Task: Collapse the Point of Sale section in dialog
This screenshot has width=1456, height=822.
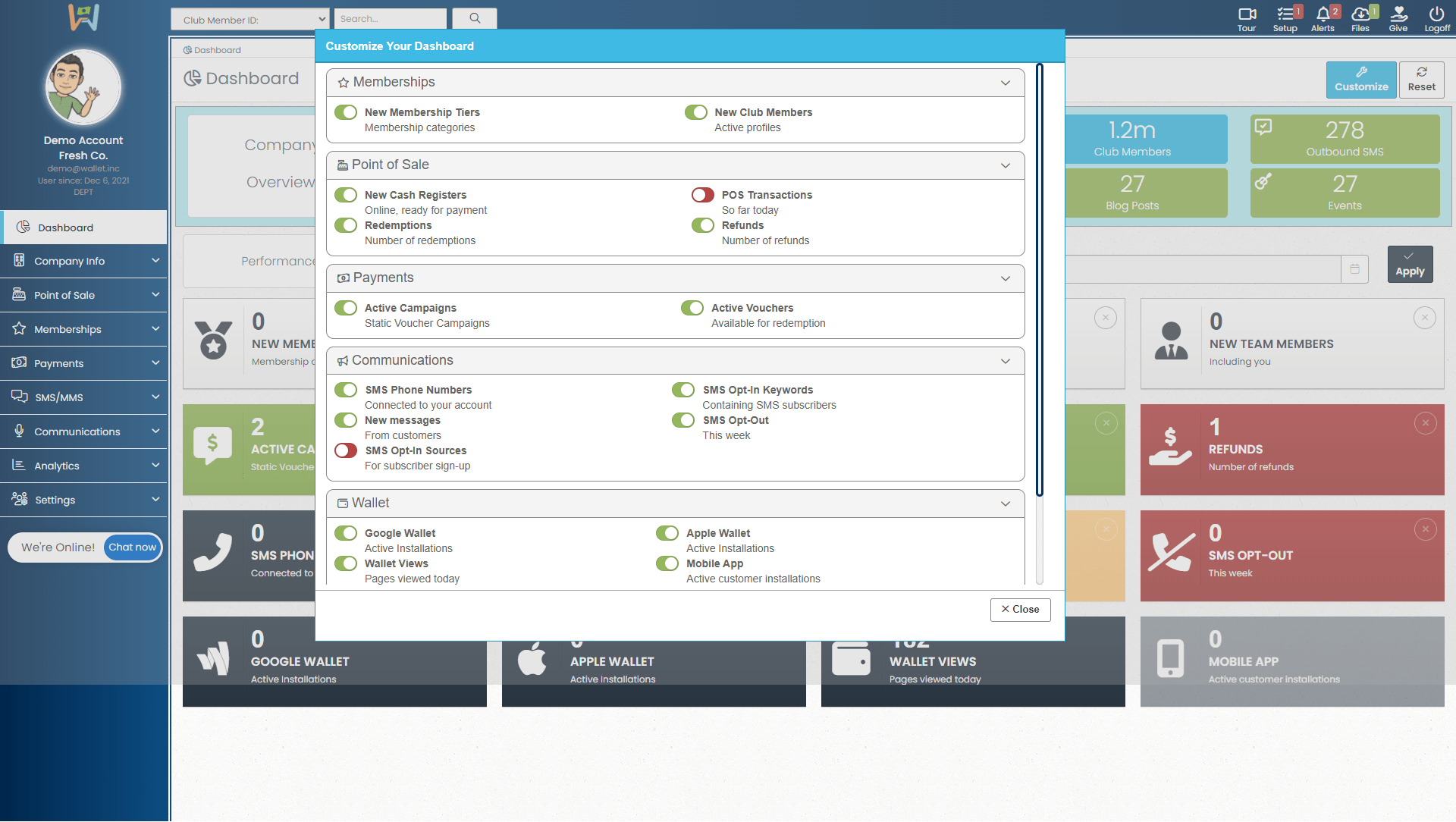Action: (1006, 165)
